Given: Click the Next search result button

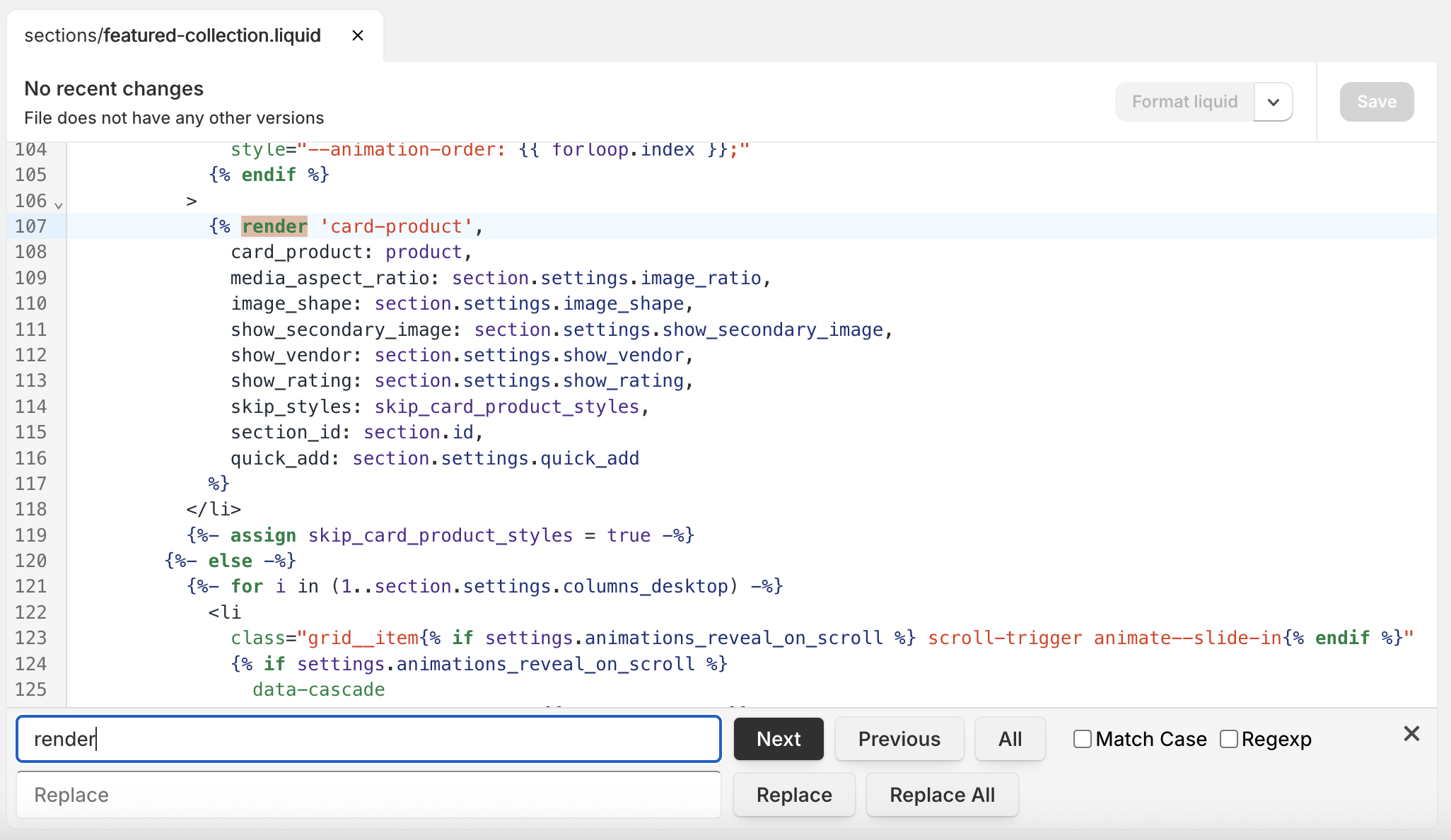Looking at the screenshot, I should point(779,739).
